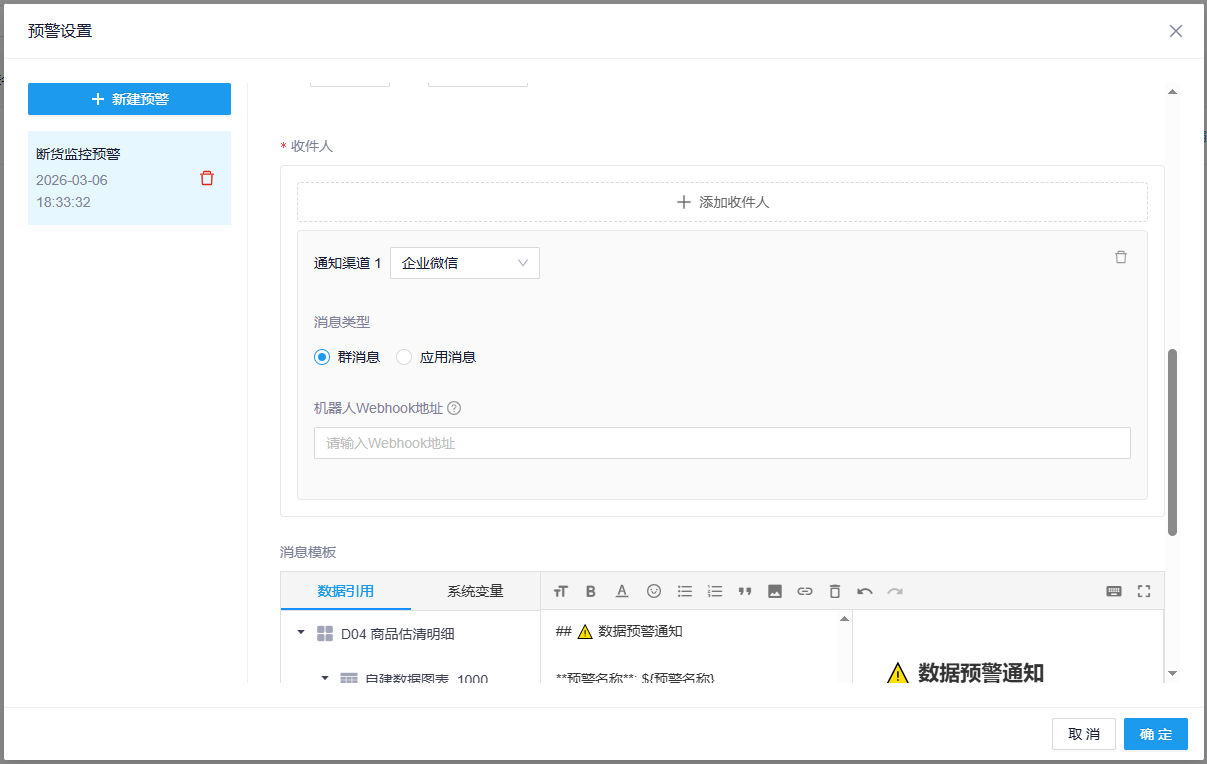The image size is (1207, 764).
Task: Apply underline formatting to message text
Action: [621, 591]
